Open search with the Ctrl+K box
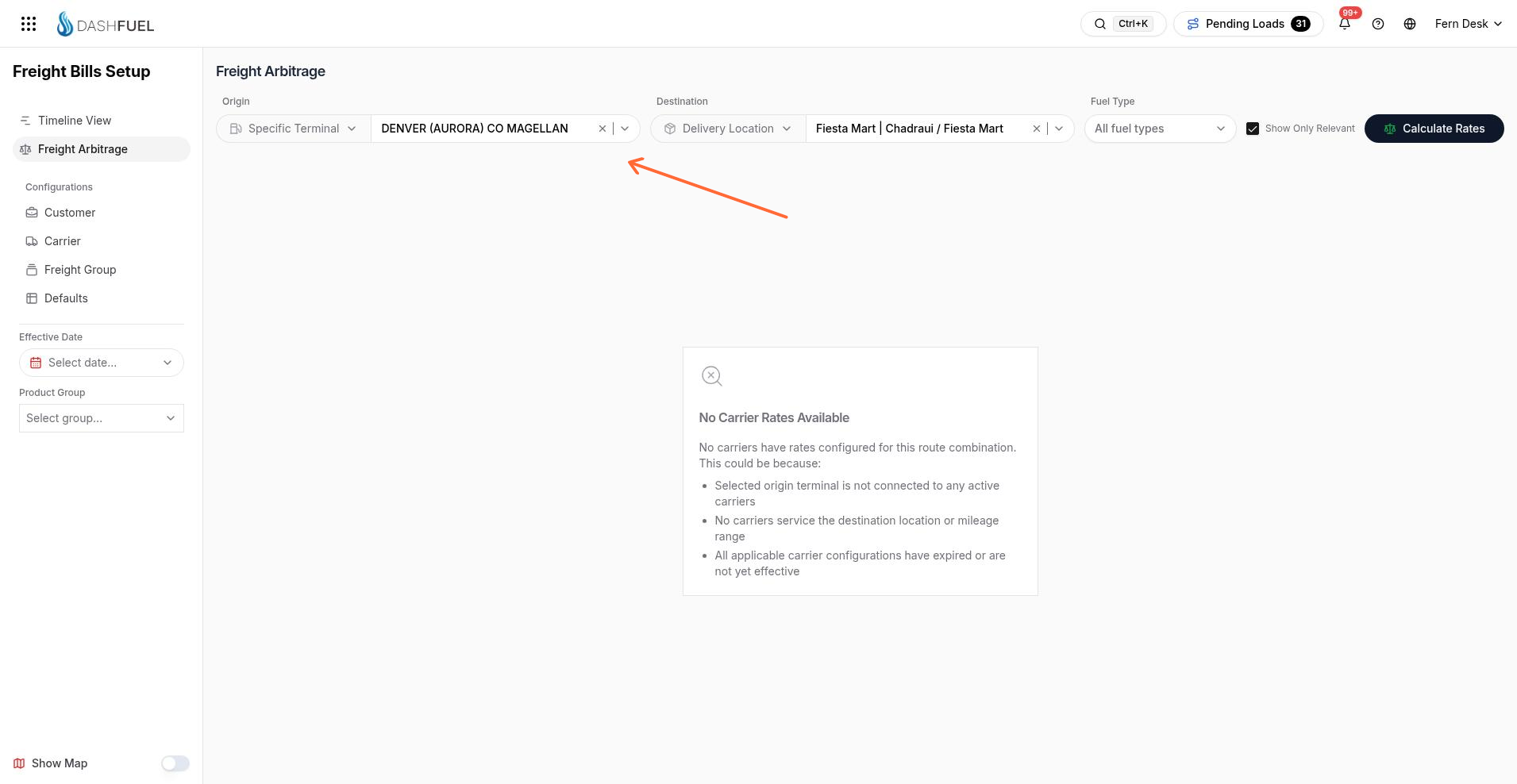1517x784 pixels. [x=1123, y=24]
